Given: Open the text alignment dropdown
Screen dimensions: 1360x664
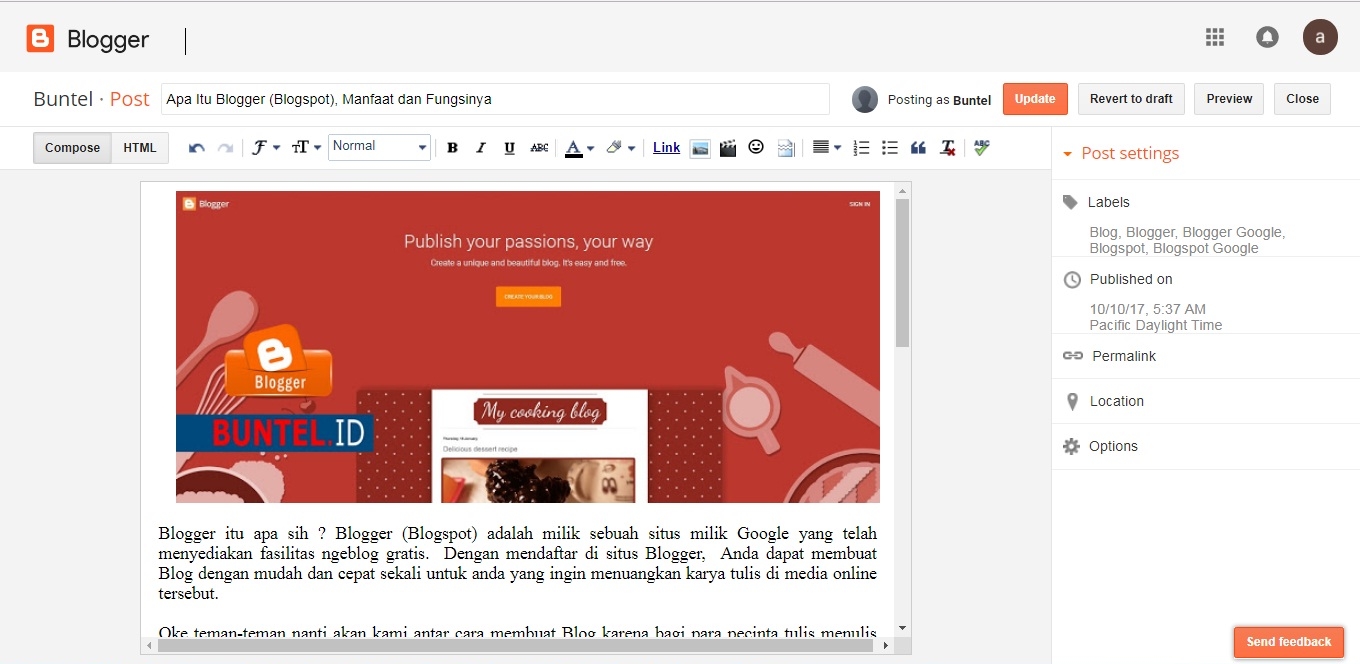Looking at the screenshot, I should (x=826, y=147).
